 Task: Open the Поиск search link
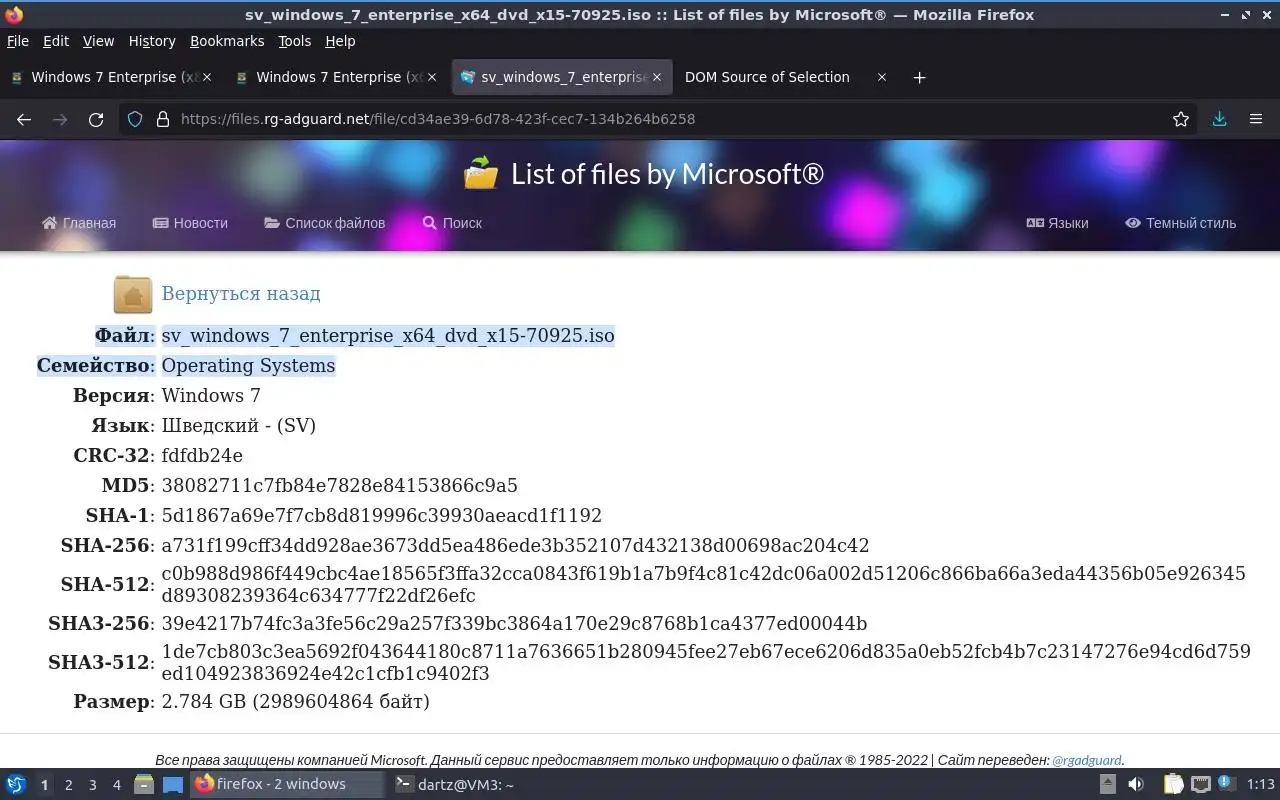coord(452,223)
